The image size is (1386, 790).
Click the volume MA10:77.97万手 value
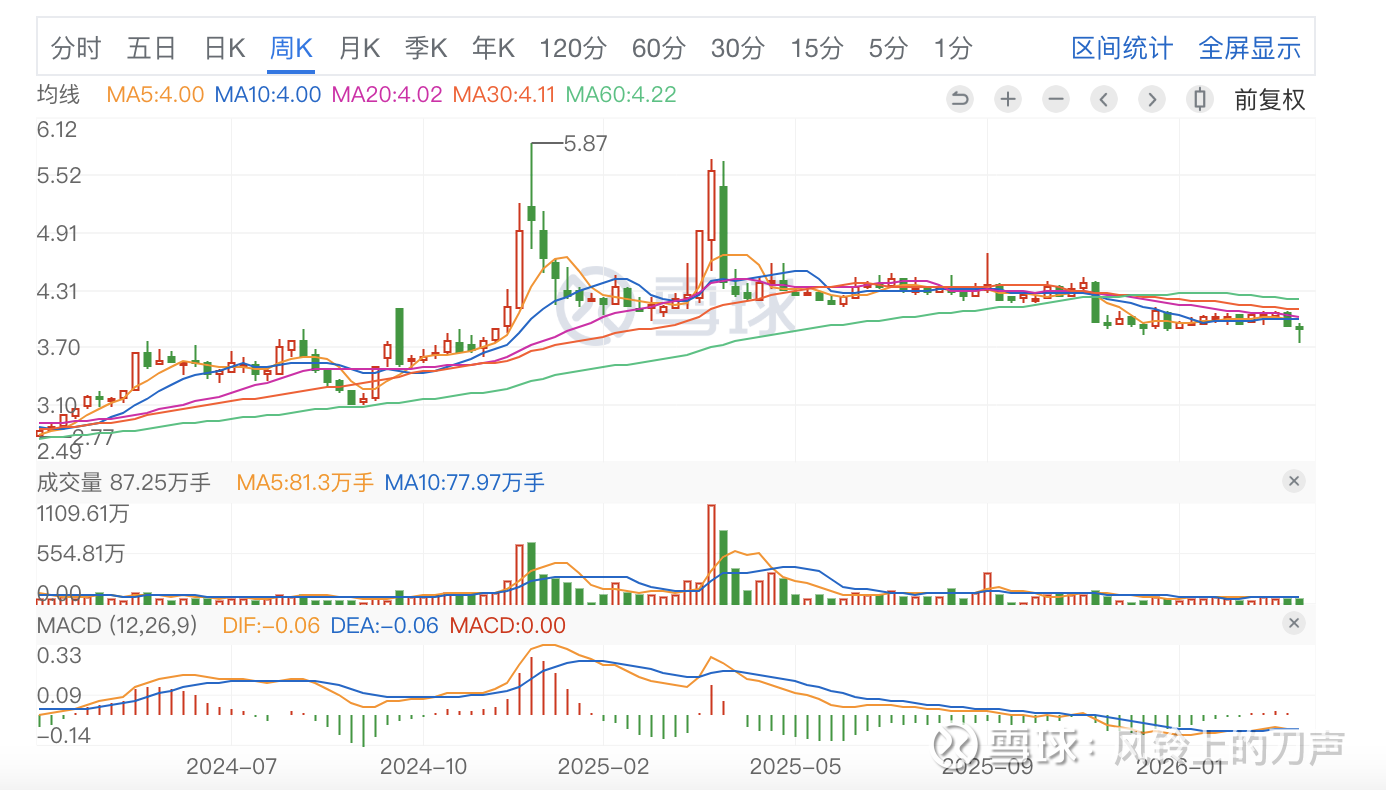tap(465, 483)
